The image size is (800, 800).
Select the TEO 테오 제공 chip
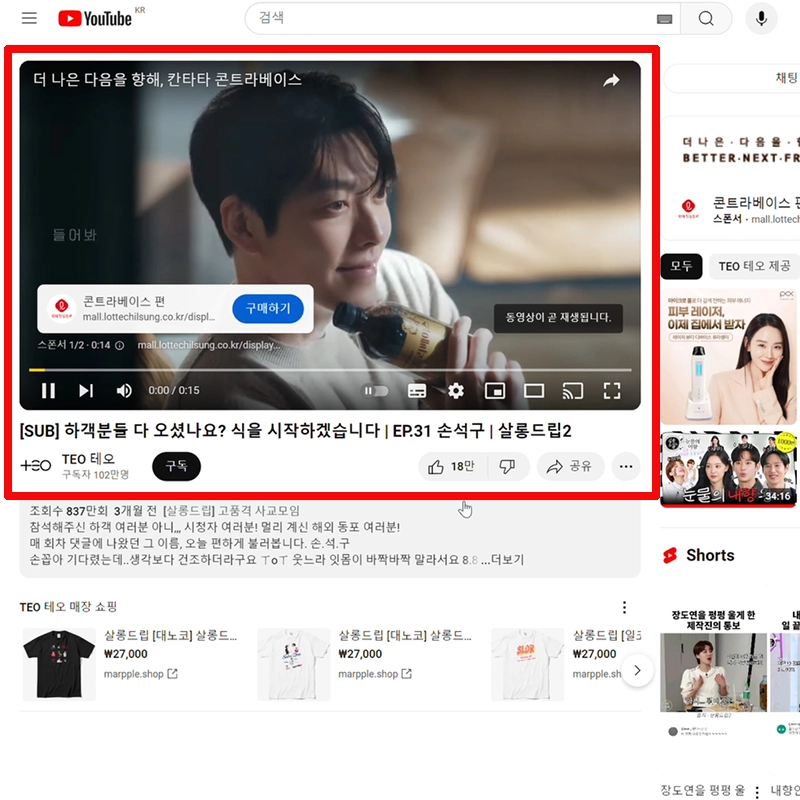point(754,266)
